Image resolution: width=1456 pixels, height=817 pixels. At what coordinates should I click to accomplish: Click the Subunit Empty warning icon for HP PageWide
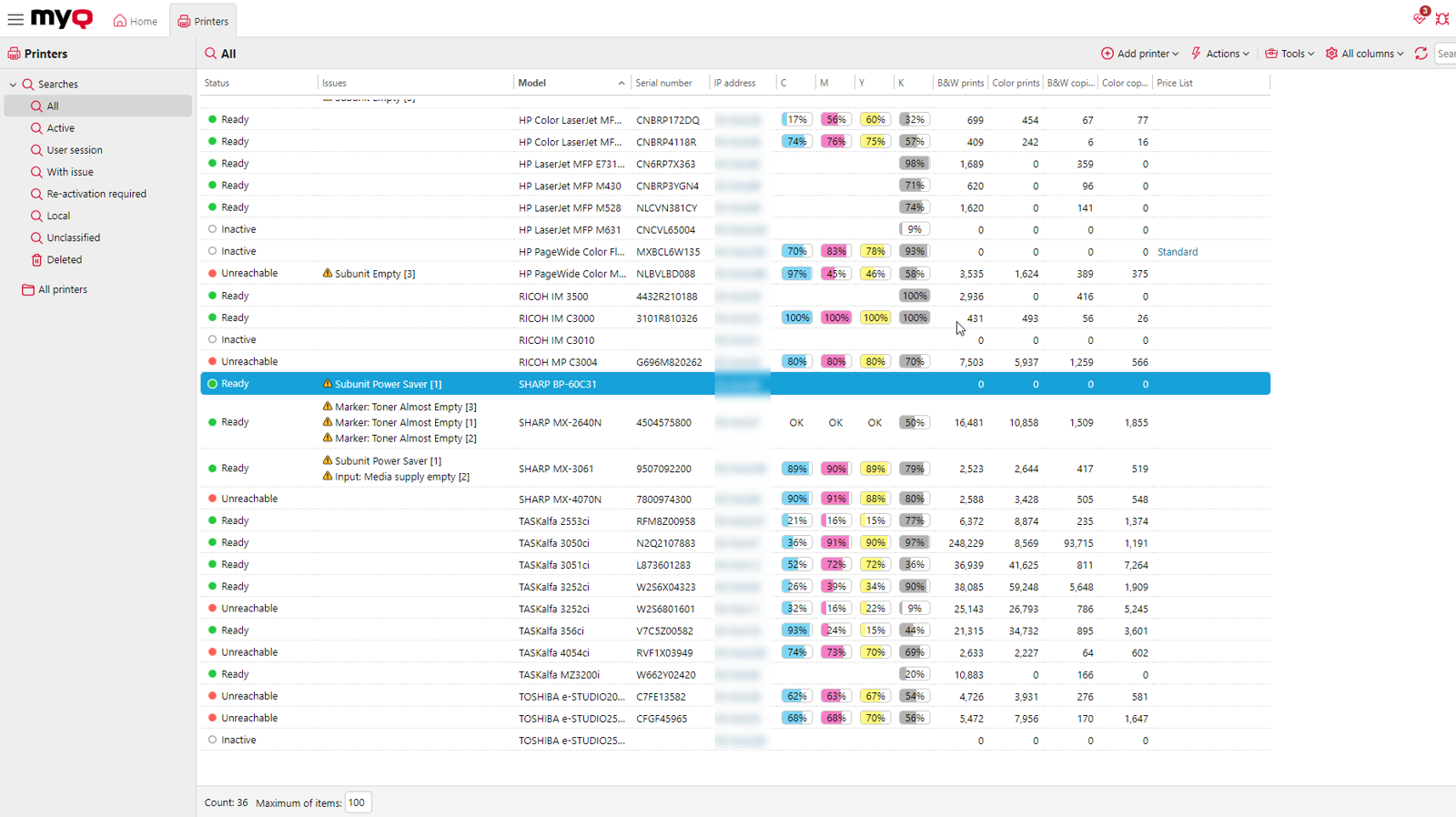click(328, 273)
